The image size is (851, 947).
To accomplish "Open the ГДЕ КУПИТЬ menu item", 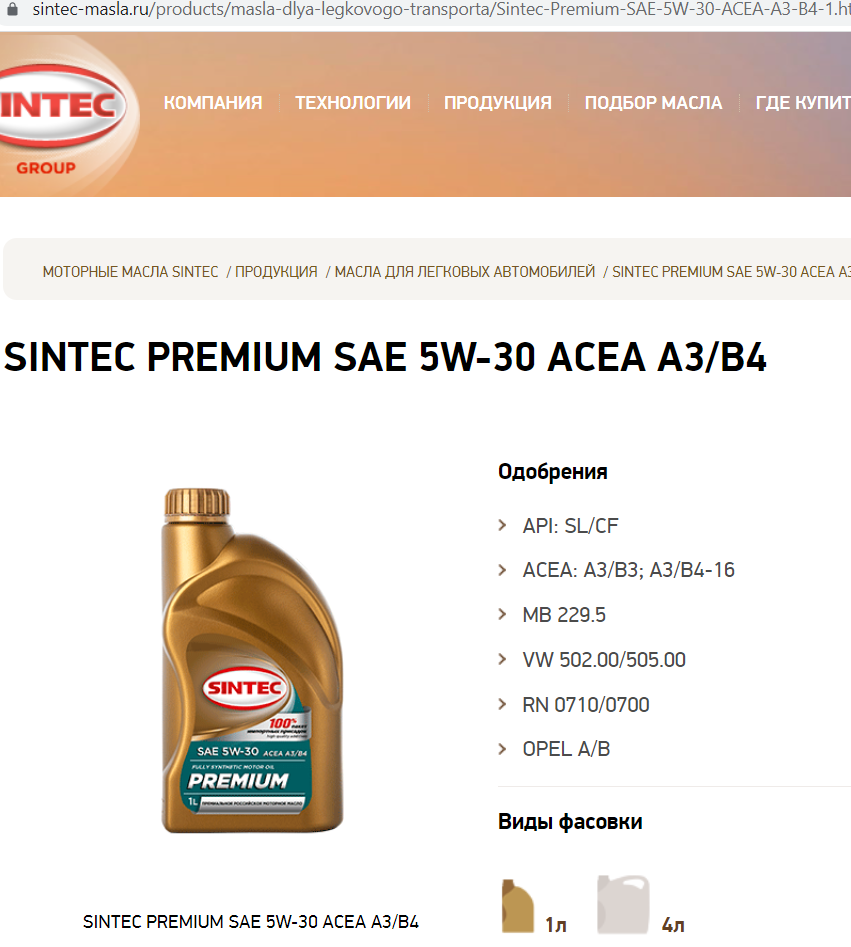I will [x=803, y=103].
